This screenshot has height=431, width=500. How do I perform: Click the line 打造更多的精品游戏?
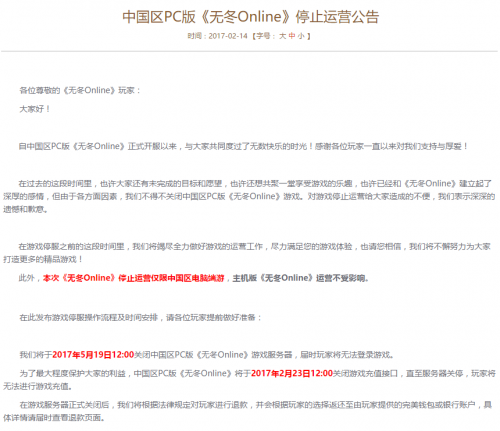pyautogui.click(x=43, y=259)
